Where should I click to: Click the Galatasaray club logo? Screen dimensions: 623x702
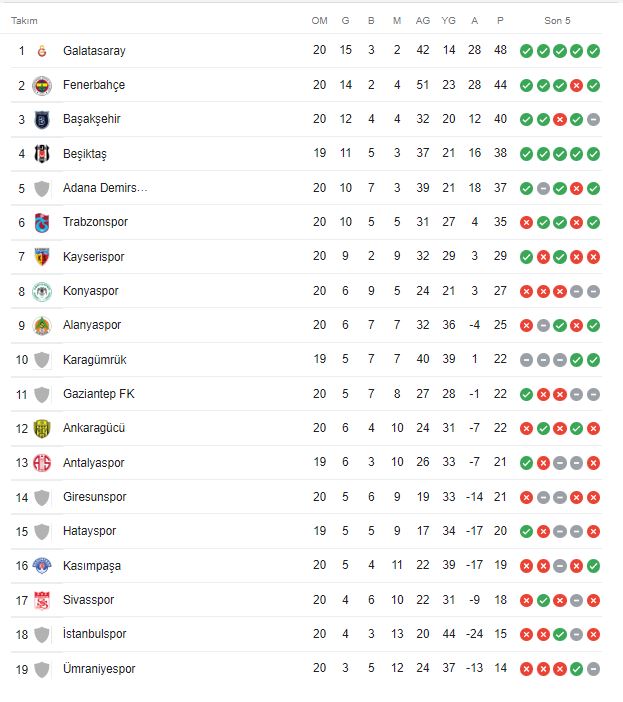42,51
